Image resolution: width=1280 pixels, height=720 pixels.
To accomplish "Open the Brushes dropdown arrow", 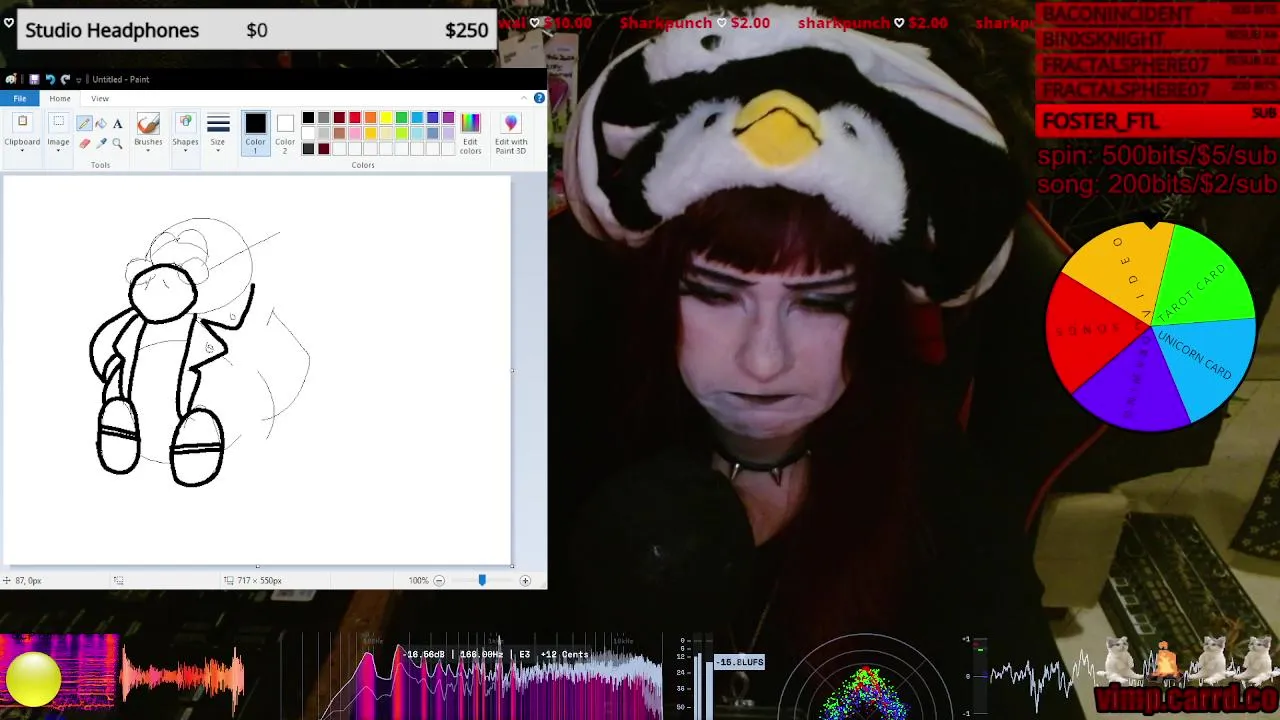I will tap(148, 151).
